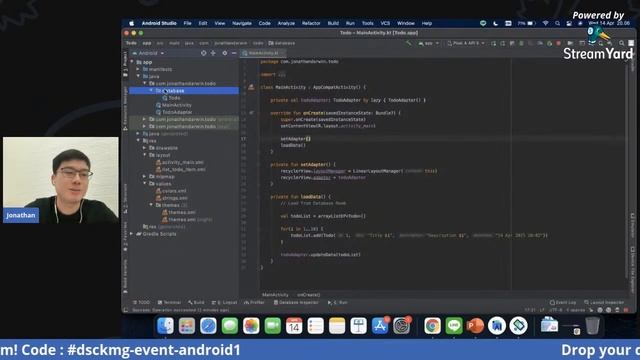Open the Android view dropdown

pyautogui.click(x=148, y=53)
